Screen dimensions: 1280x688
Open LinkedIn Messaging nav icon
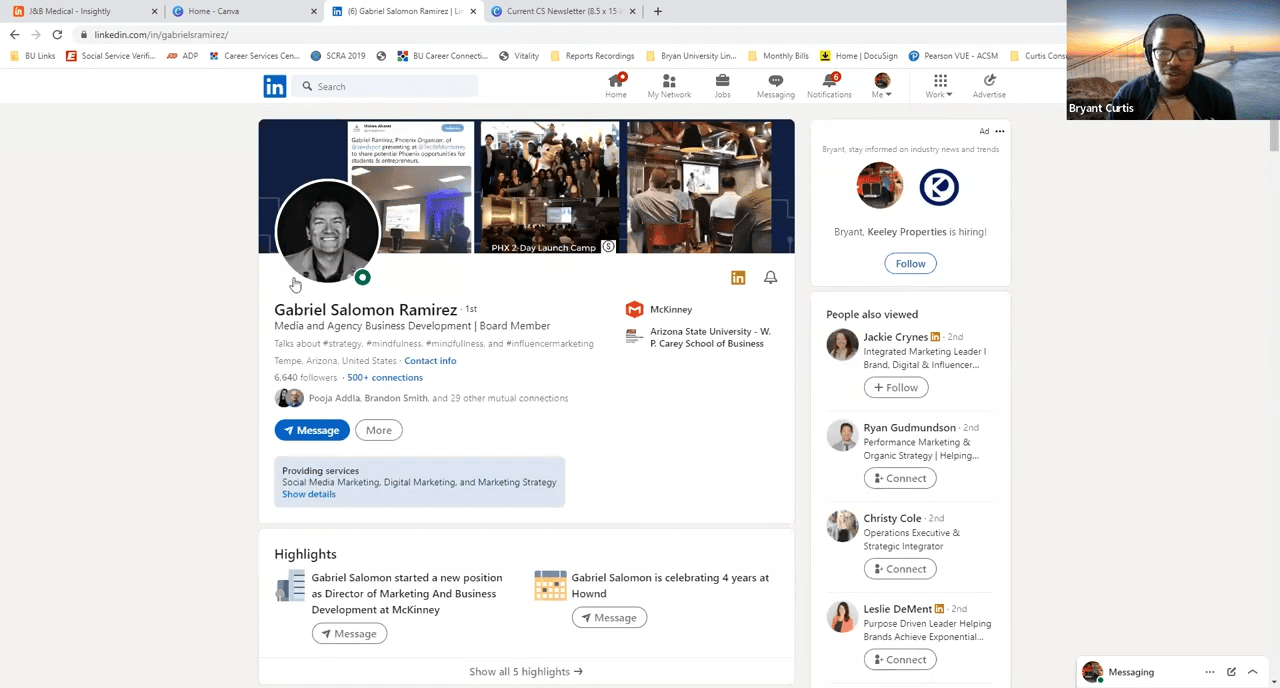tap(775, 86)
